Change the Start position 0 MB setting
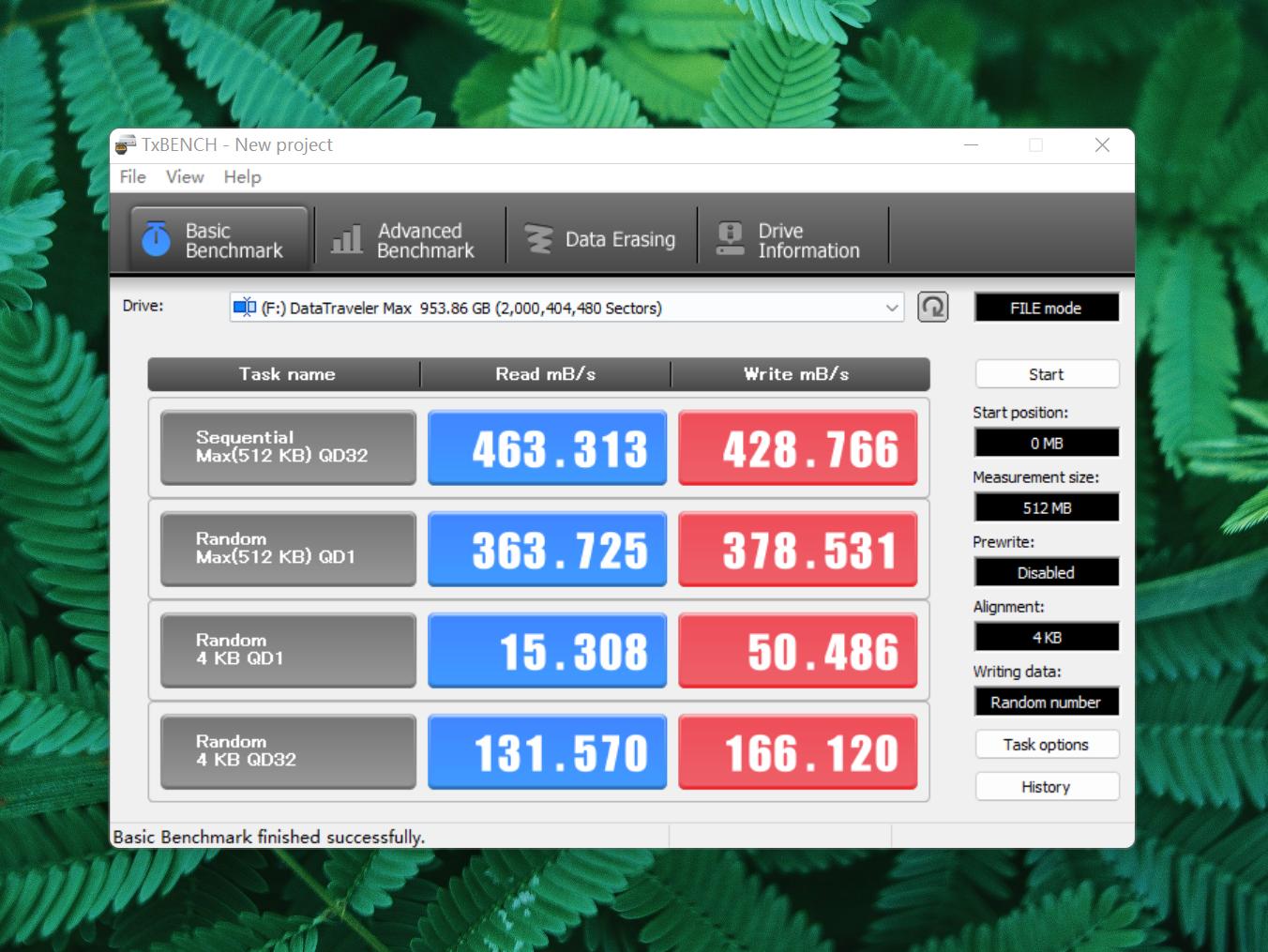The height and width of the screenshot is (952, 1268). pos(1047,443)
